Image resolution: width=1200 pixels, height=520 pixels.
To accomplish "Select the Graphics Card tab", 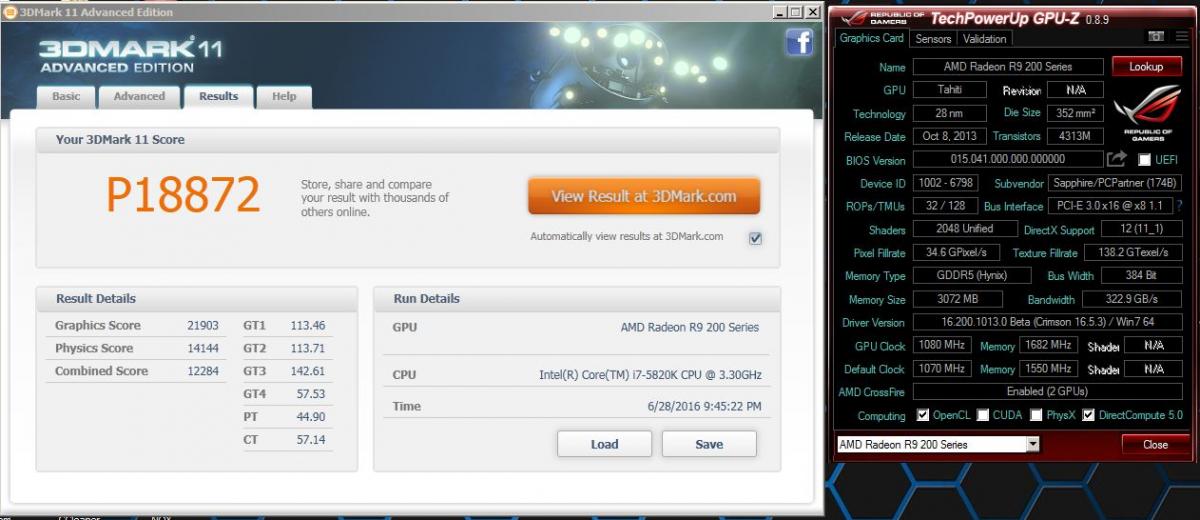I will pyautogui.click(x=871, y=38).
